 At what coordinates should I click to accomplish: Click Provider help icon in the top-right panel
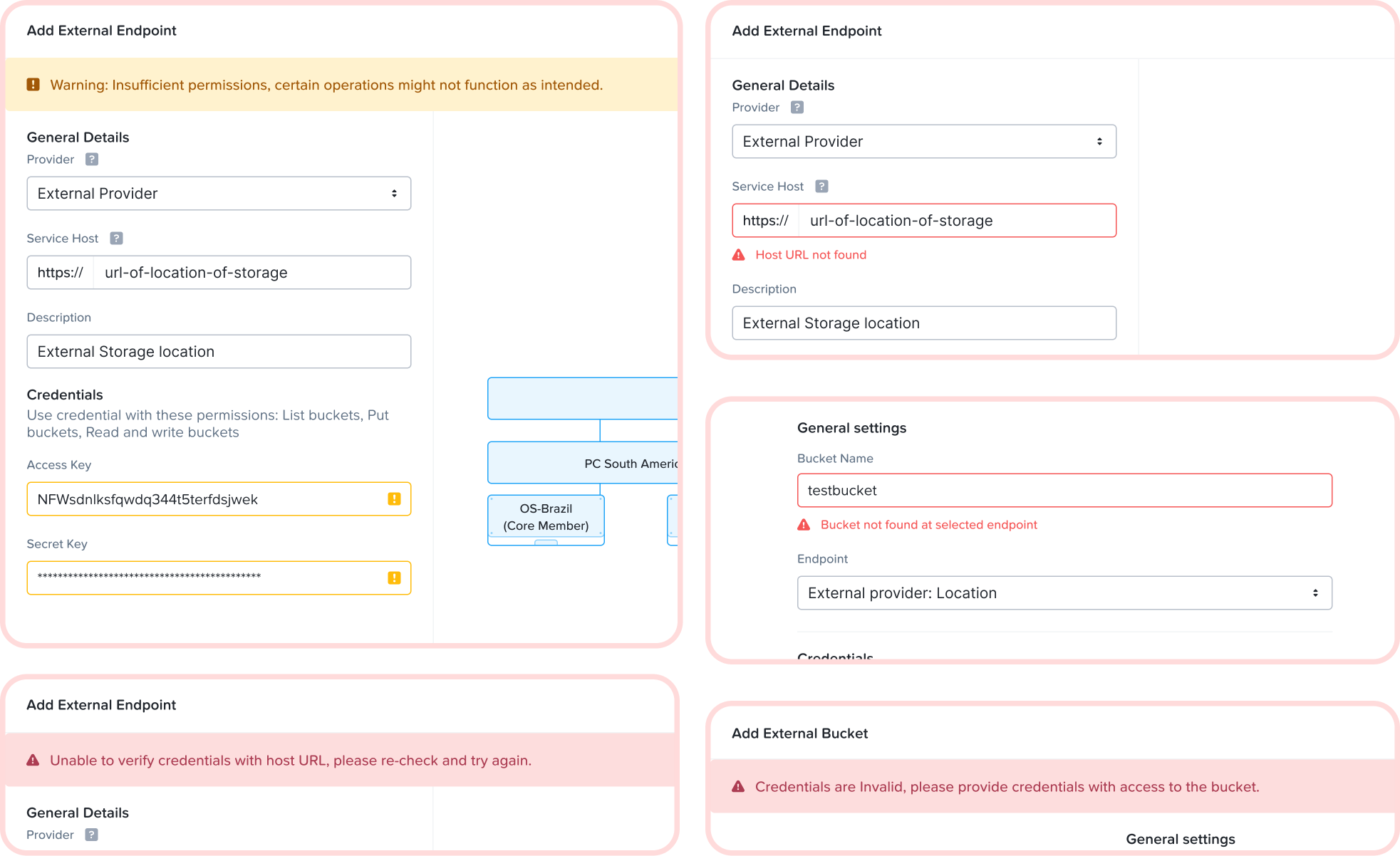click(797, 108)
